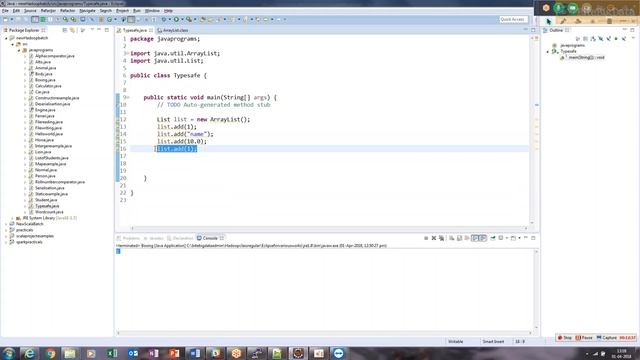Run the program with the green Run icon
Viewport: 640px width, 360px height.
pyautogui.click(x=176, y=19)
